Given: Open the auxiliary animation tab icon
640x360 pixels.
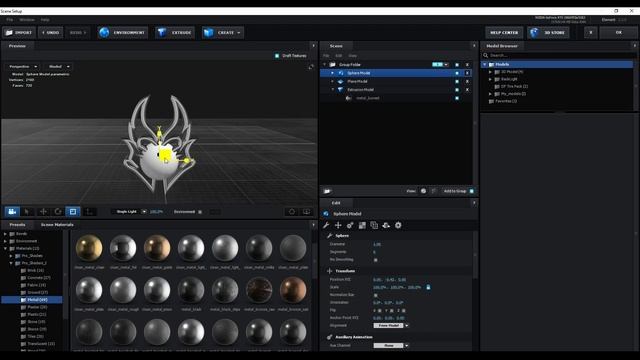Looking at the screenshot, I should [350, 225].
